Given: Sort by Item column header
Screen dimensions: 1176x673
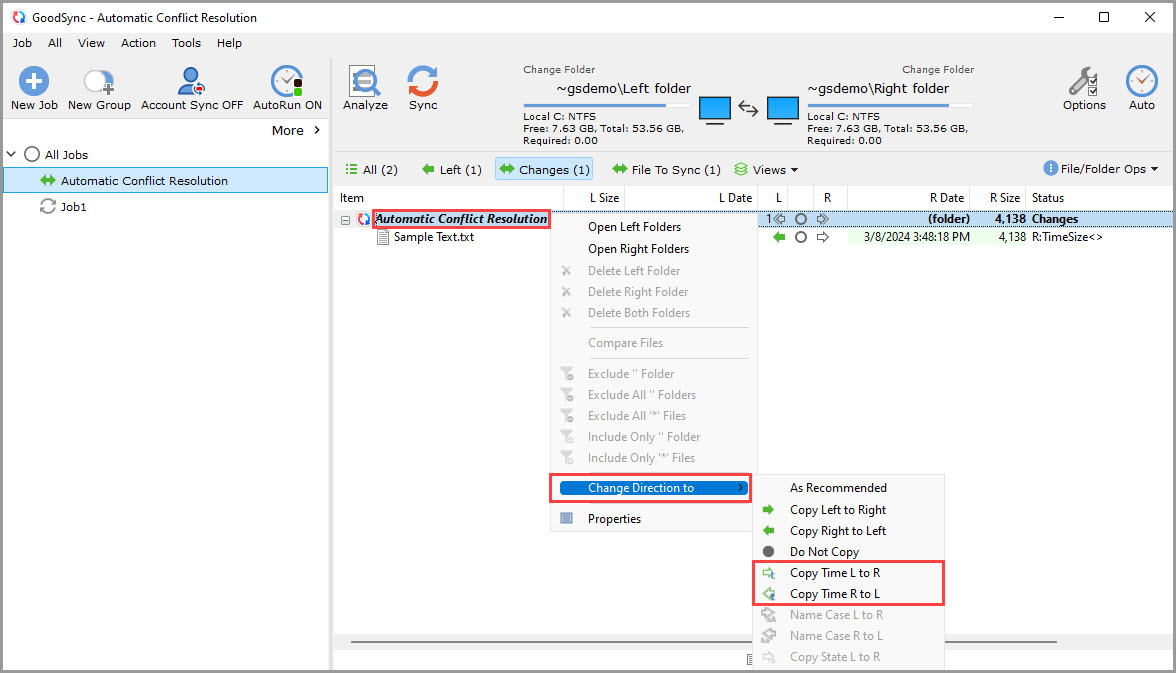Looking at the screenshot, I should click(352, 198).
